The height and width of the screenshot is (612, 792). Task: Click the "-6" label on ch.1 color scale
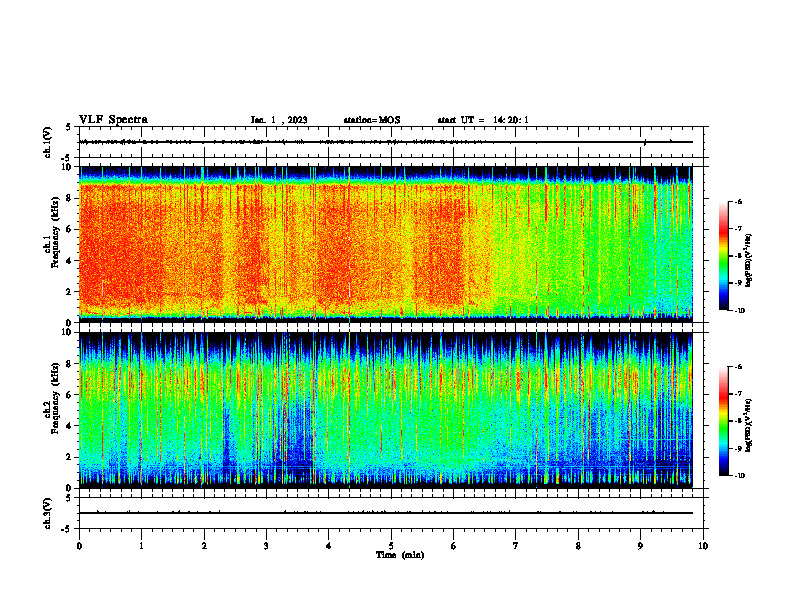(x=739, y=202)
